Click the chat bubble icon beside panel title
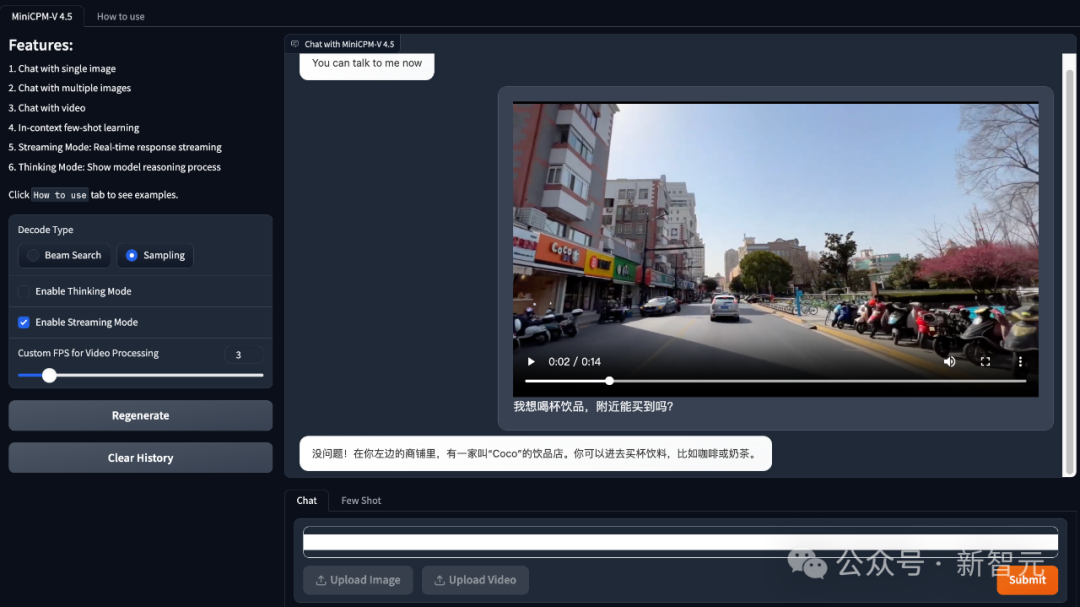The height and width of the screenshot is (607, 1080). click(x=295, y=43)
